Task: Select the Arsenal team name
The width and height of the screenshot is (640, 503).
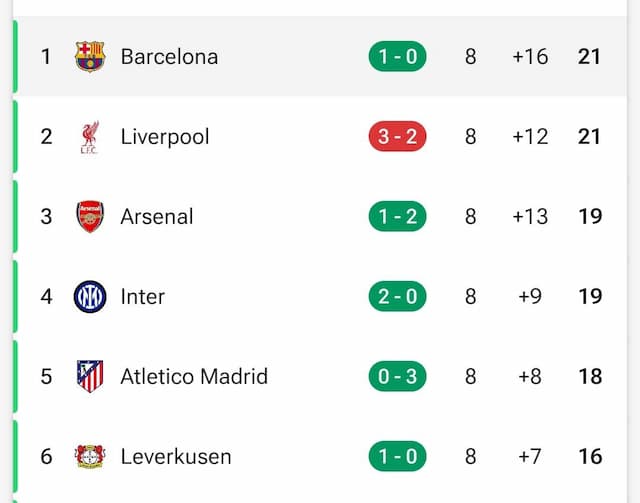Action: tap(157, 216)
